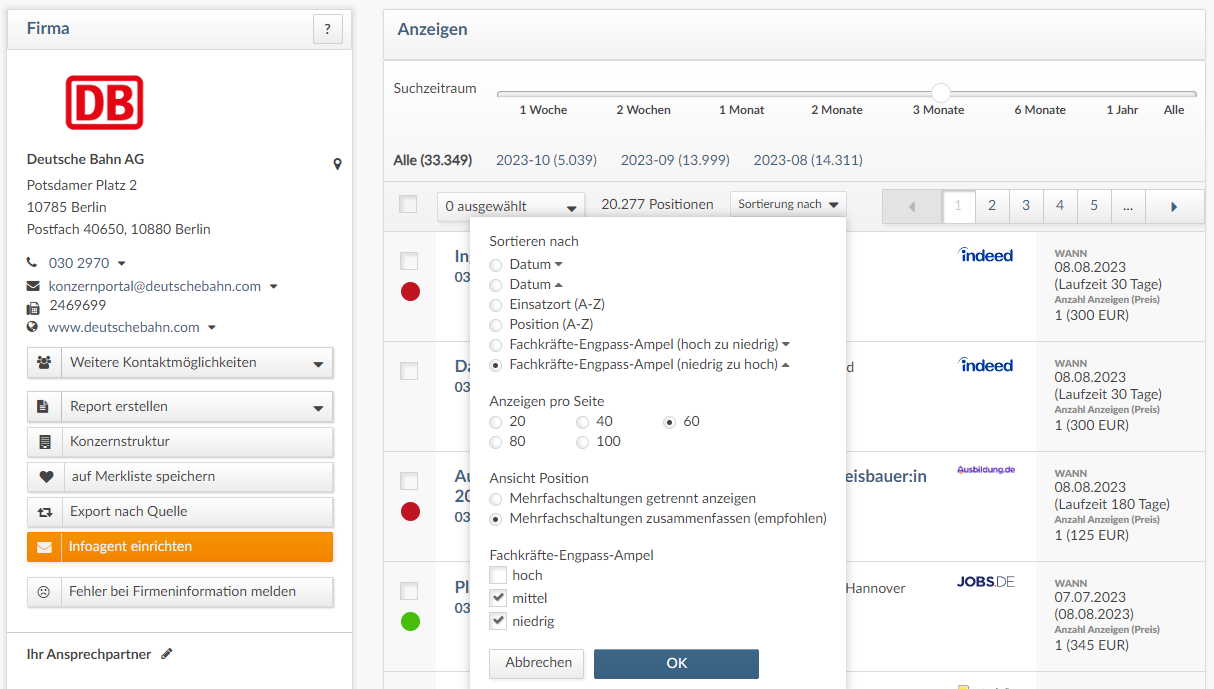Go to page 3 of results
1214x689 pixels.
pos(1026,205)
